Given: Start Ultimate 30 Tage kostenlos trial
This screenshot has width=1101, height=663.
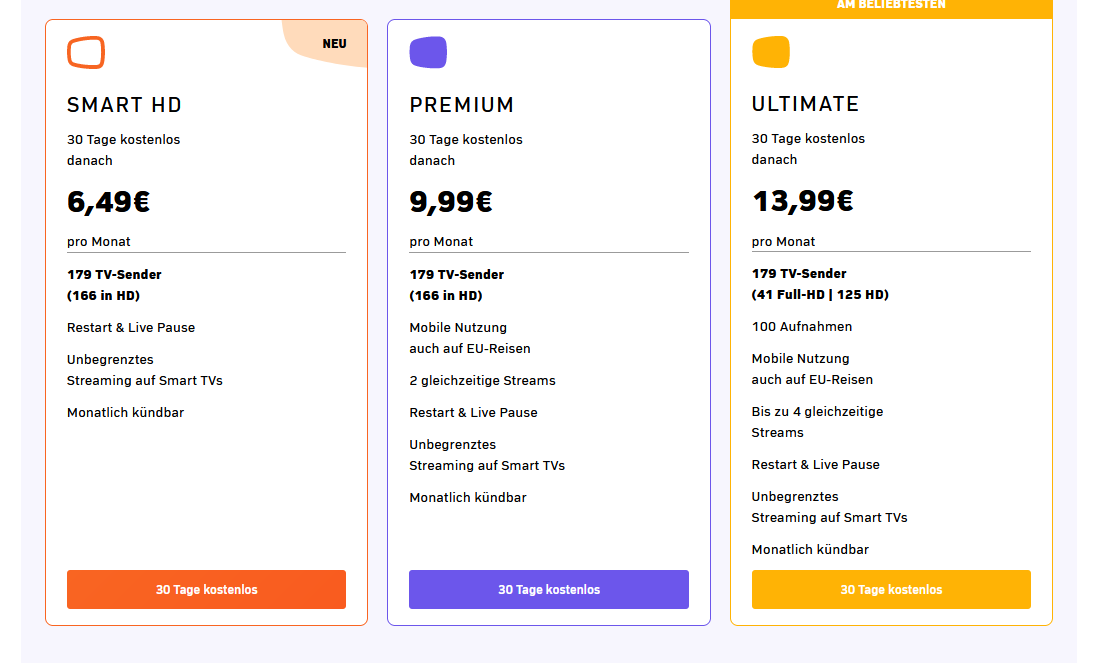Looking at the screenshot, I should point(891,589).
